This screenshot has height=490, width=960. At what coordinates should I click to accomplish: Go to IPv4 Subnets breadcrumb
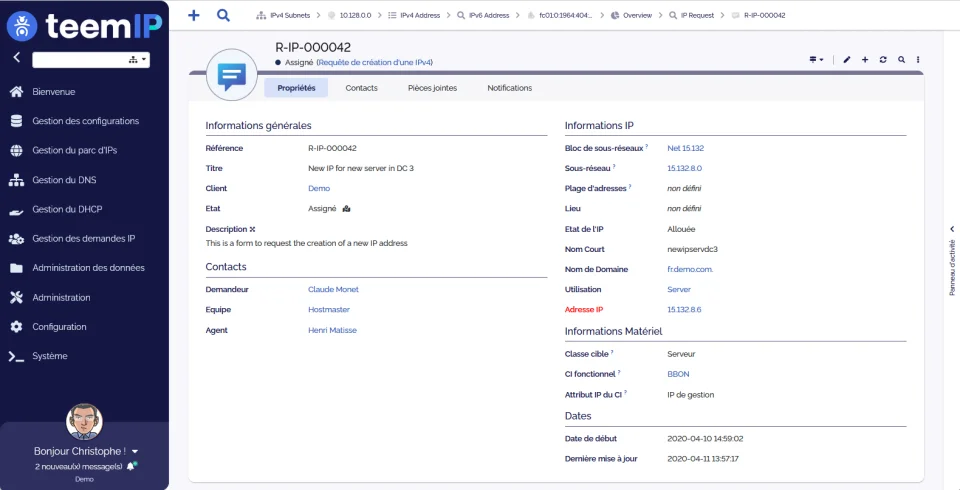[283, 15]
